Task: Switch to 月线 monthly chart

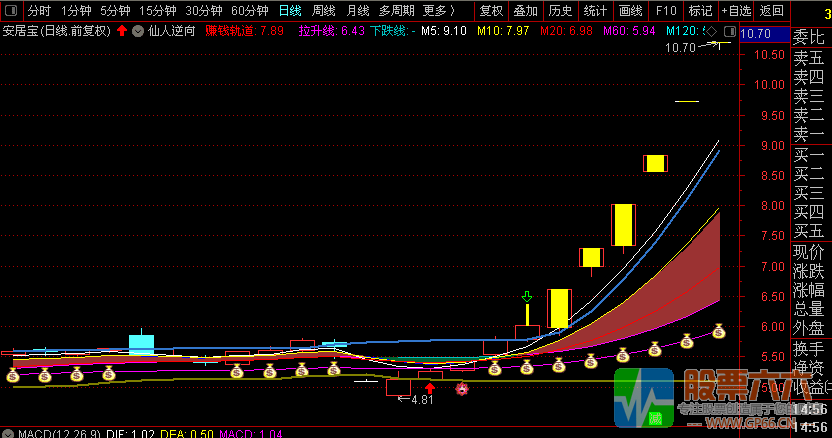Action: pos(357,11)
